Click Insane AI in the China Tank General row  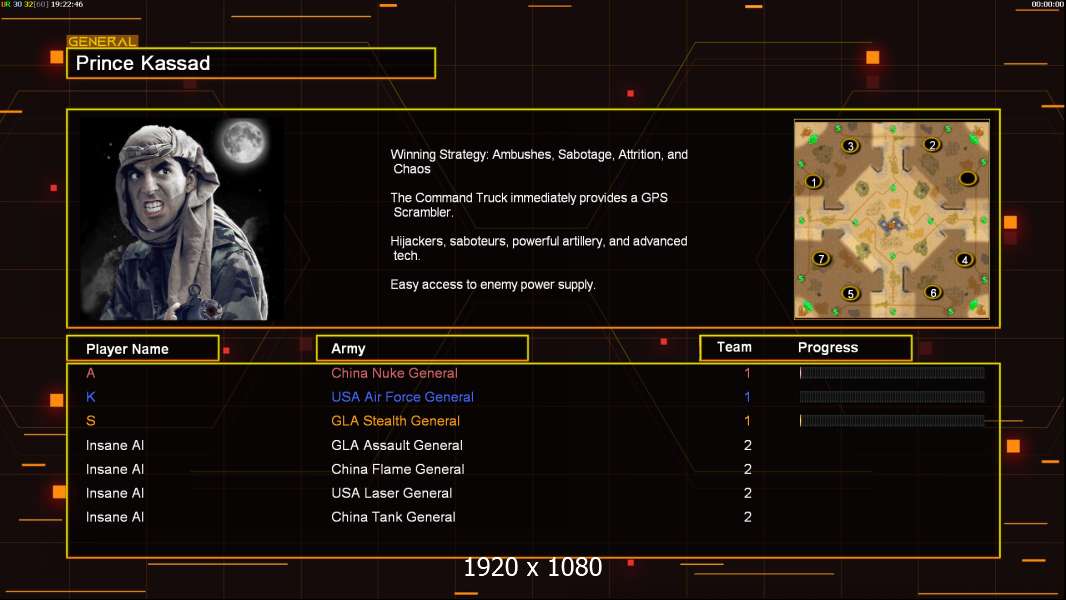tap(115, 516)
